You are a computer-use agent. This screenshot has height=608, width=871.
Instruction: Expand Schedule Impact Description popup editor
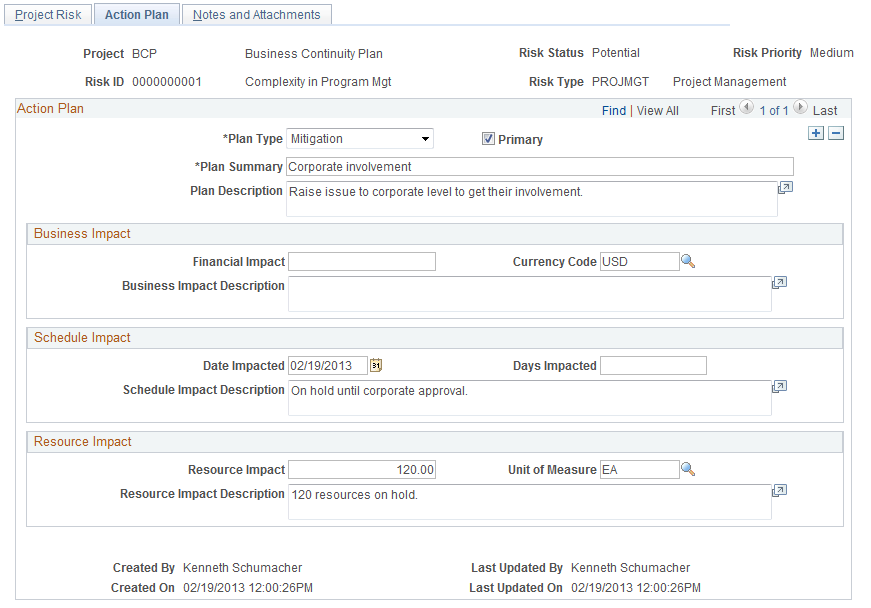[x=779, y=386]
